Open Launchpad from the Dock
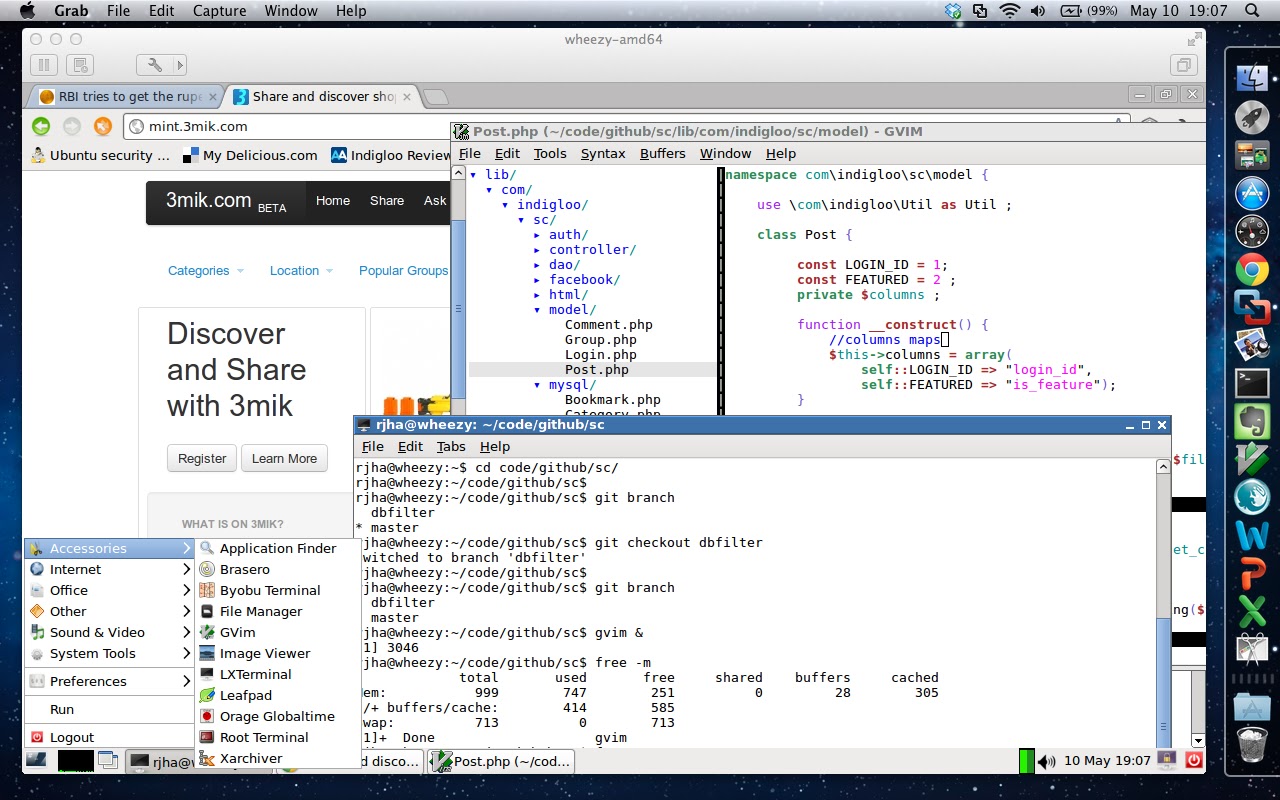 [x=1252, y=117]
